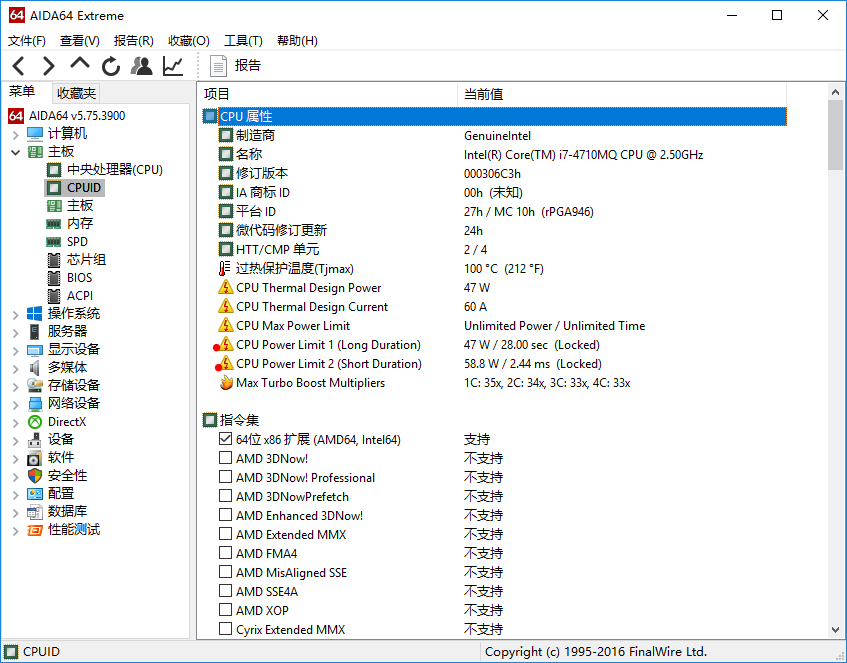
Task: Expand the 操作系统 tree node
Action: click(16, 314)
